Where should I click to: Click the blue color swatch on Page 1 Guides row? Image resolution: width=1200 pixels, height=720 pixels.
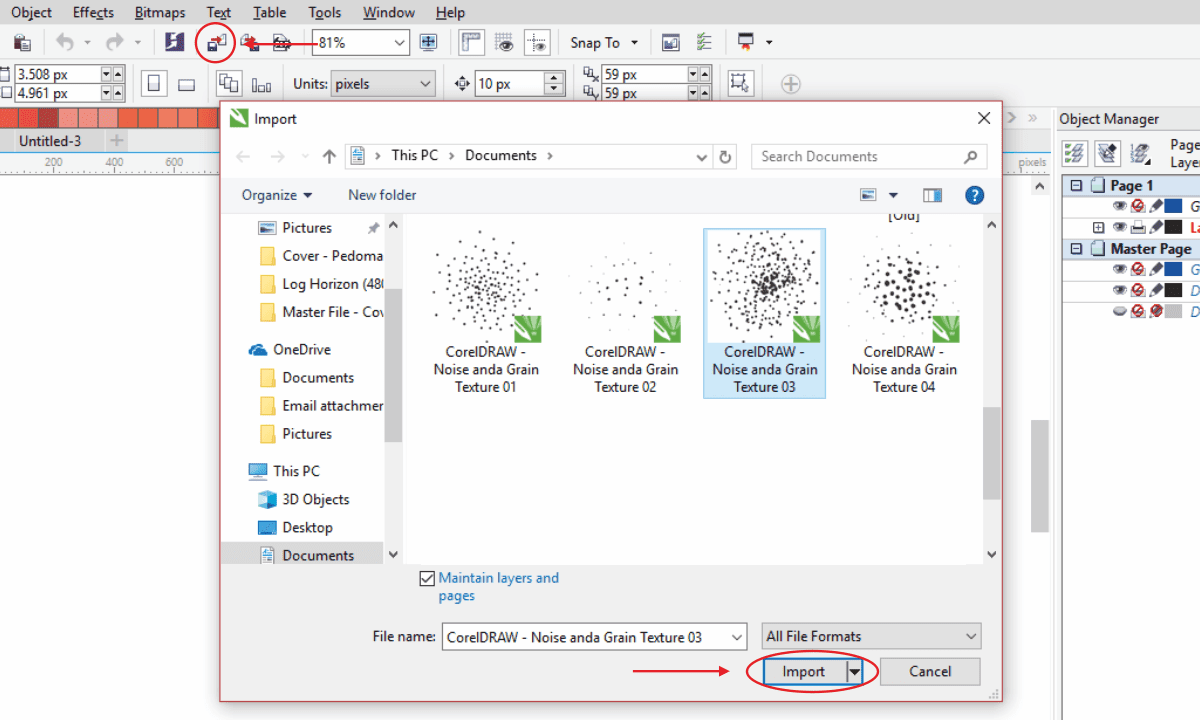[x=1174, y=206]
